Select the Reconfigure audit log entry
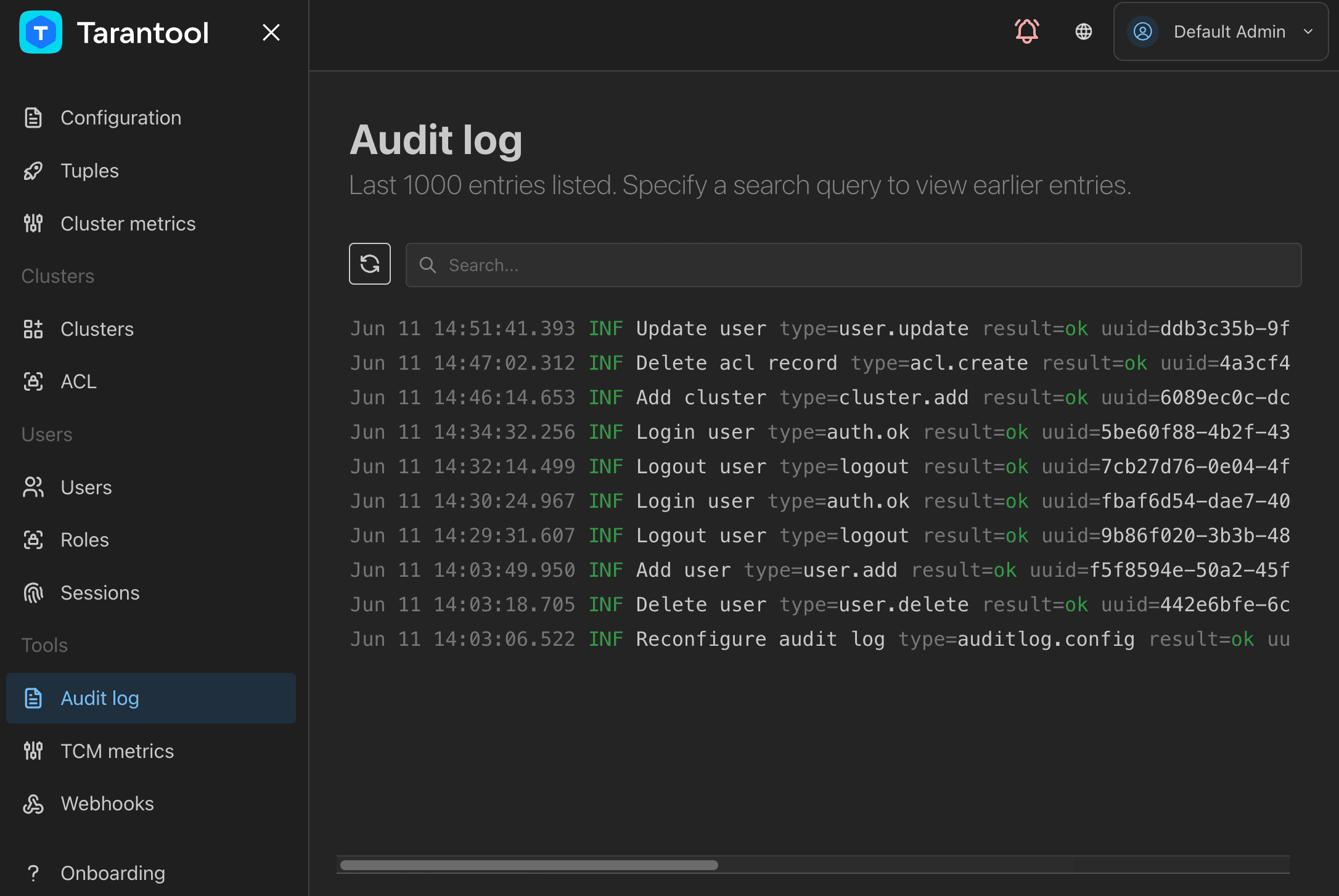Image resolution: width=1339 pixels, height=896 pixels. [x=820, y=639]
